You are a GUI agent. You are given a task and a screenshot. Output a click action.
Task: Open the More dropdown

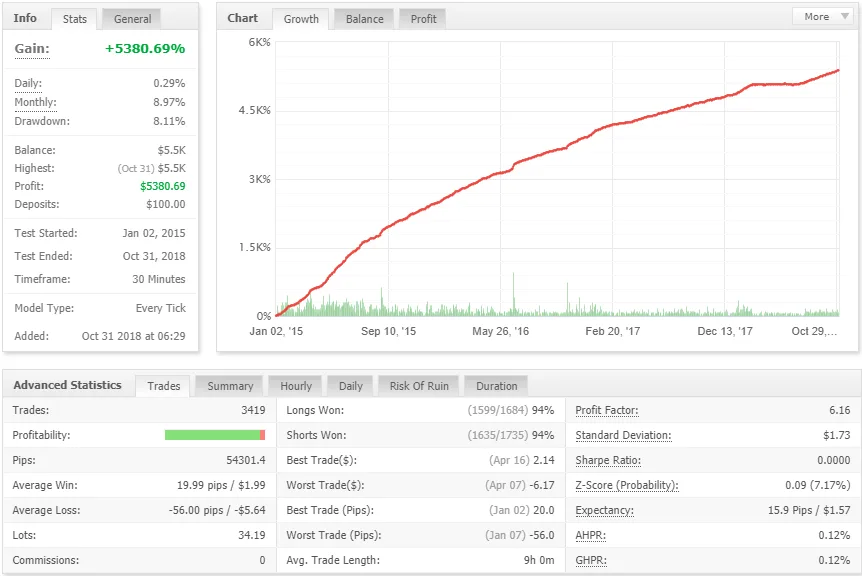point(822,16)
